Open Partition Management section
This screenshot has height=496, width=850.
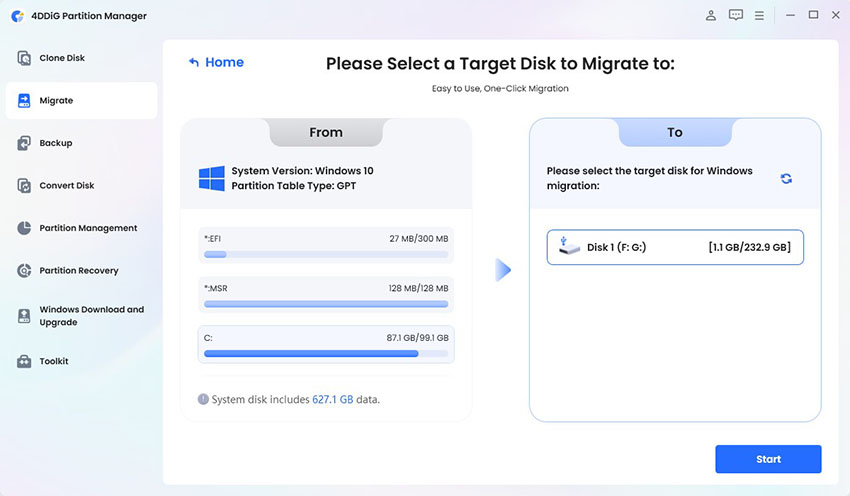pos(88,228)
